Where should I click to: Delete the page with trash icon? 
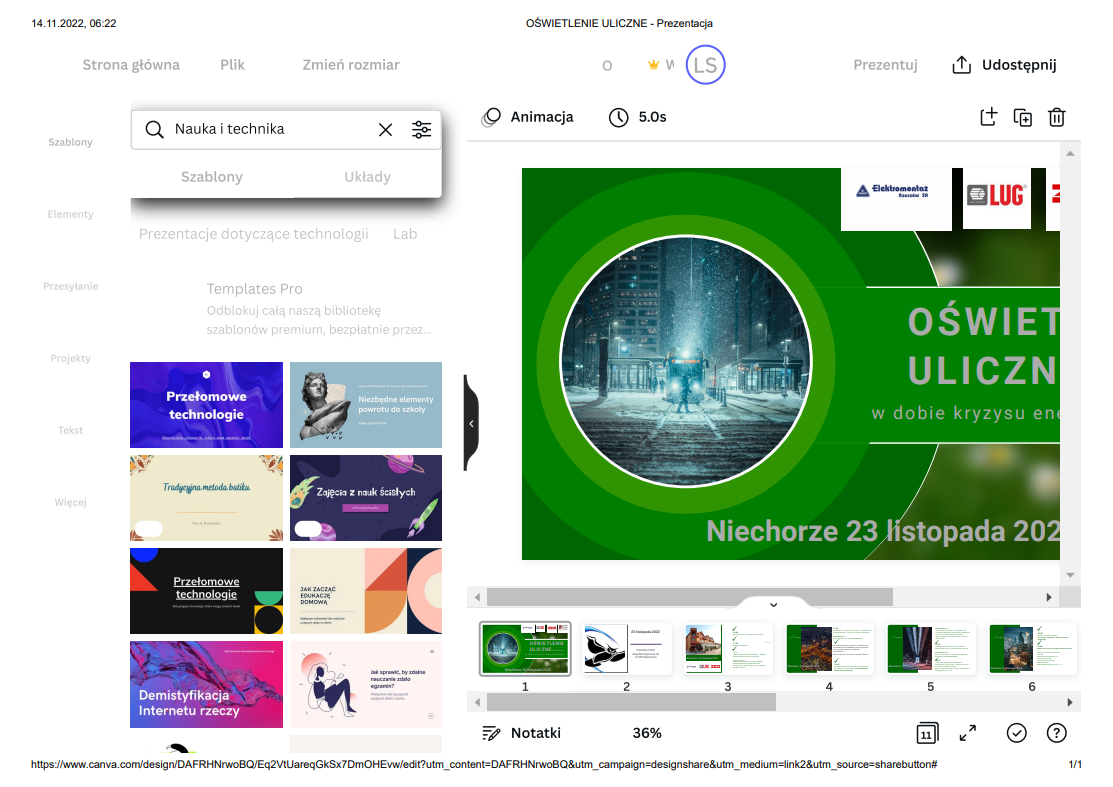pyautogui.click(x=1056, y=117)
